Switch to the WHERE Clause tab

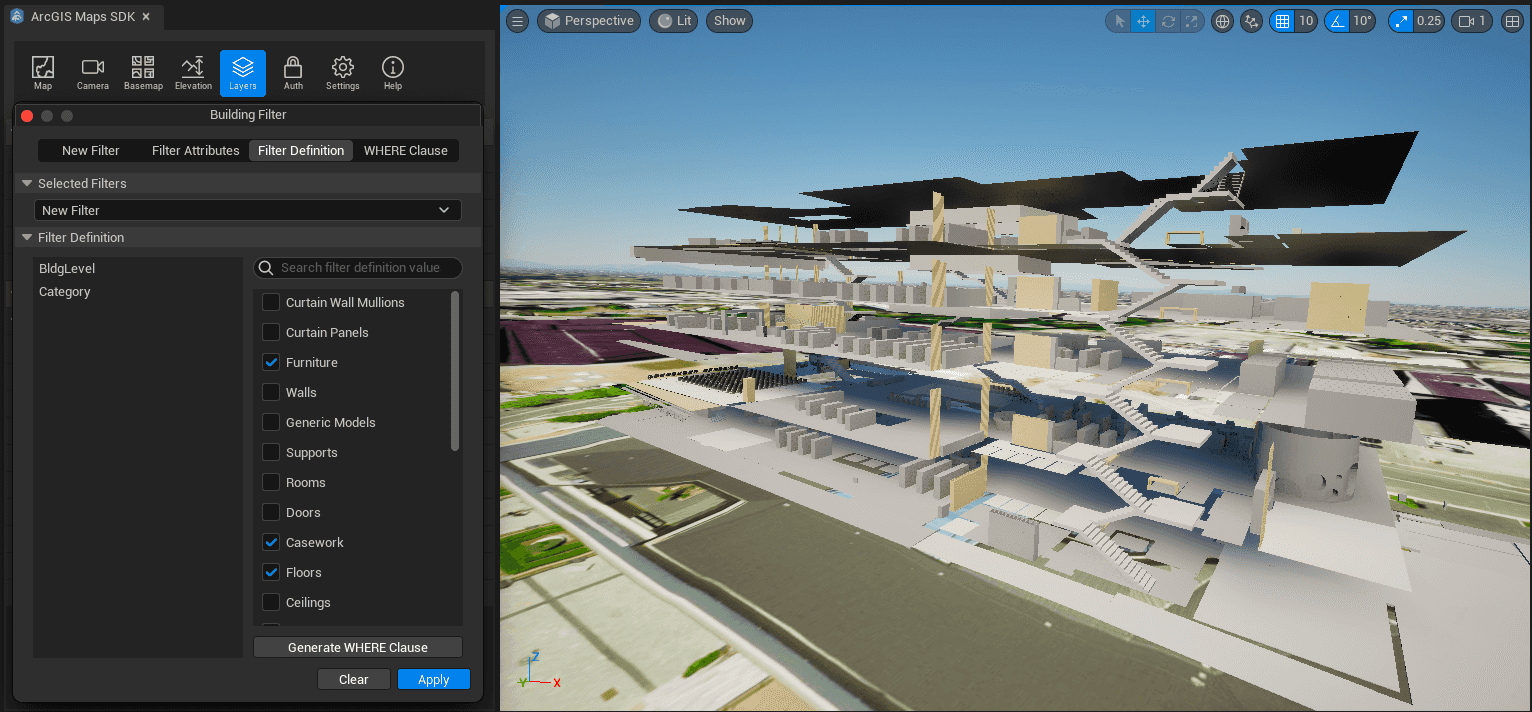[406, 150]
